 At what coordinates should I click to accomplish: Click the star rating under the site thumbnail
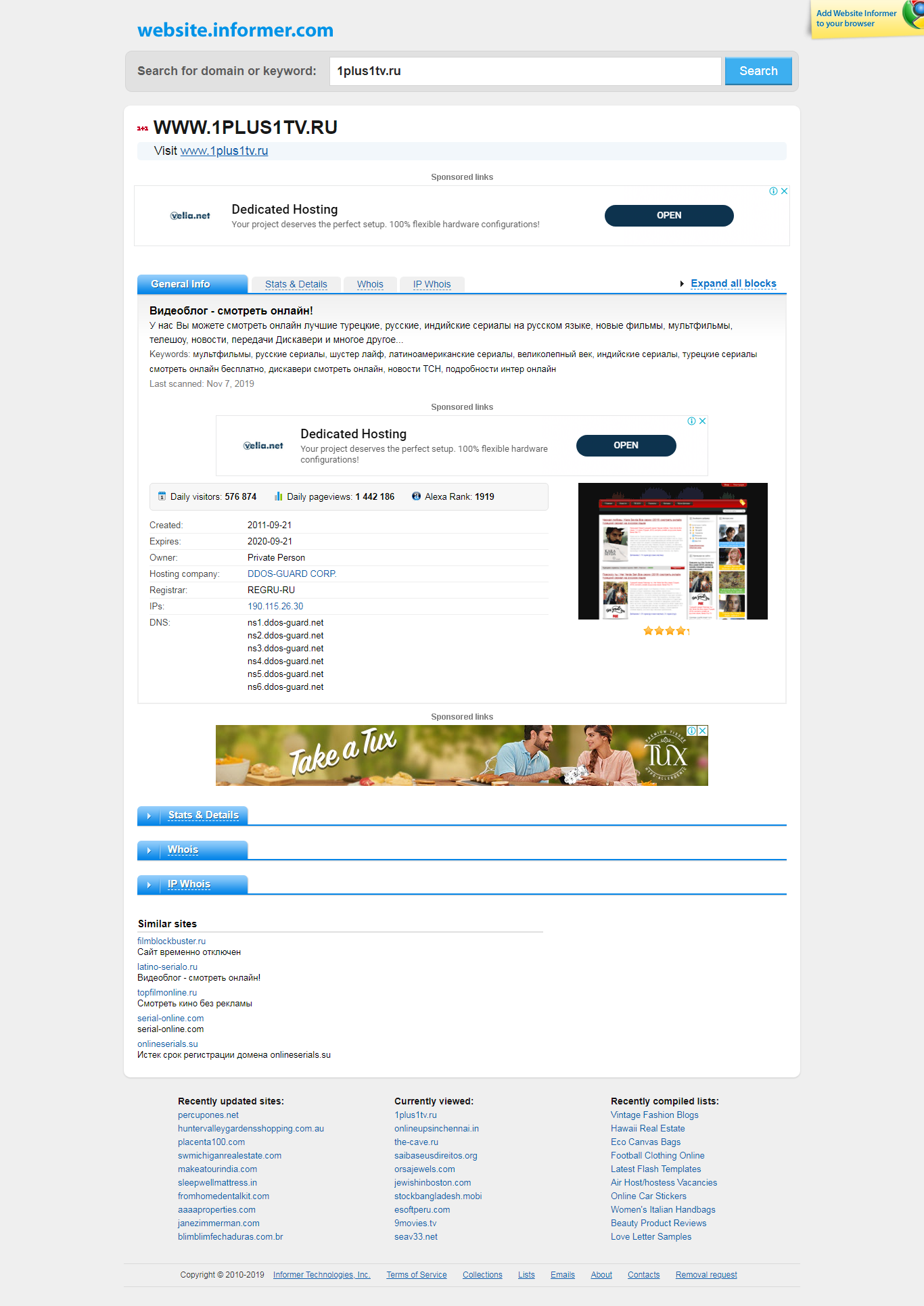666,631
